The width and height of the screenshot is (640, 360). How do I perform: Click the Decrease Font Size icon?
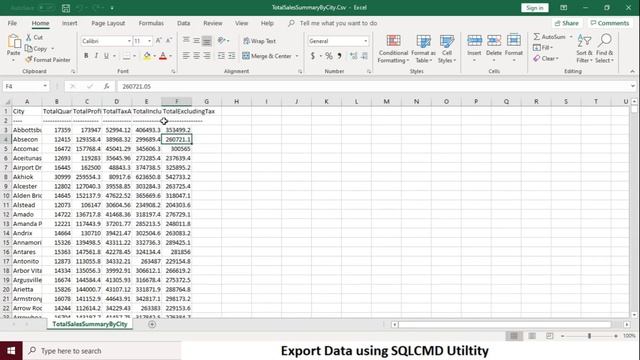pyautogui.click(x=169, y=40)
